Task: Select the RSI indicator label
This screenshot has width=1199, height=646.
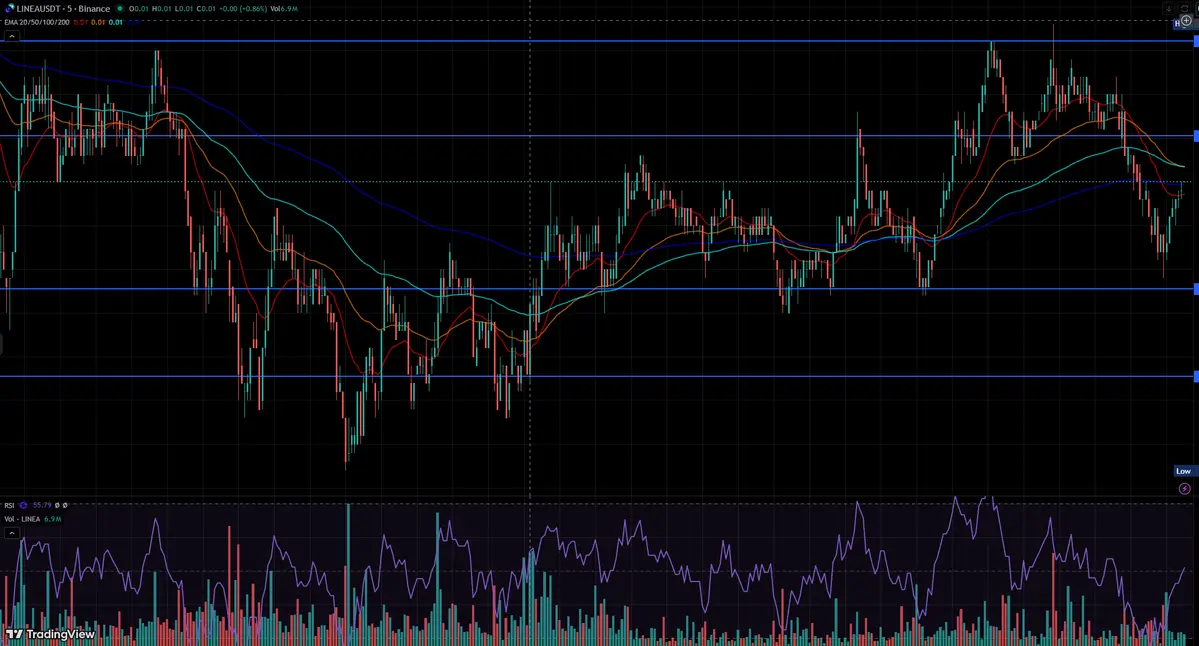Action: point(9,505)
